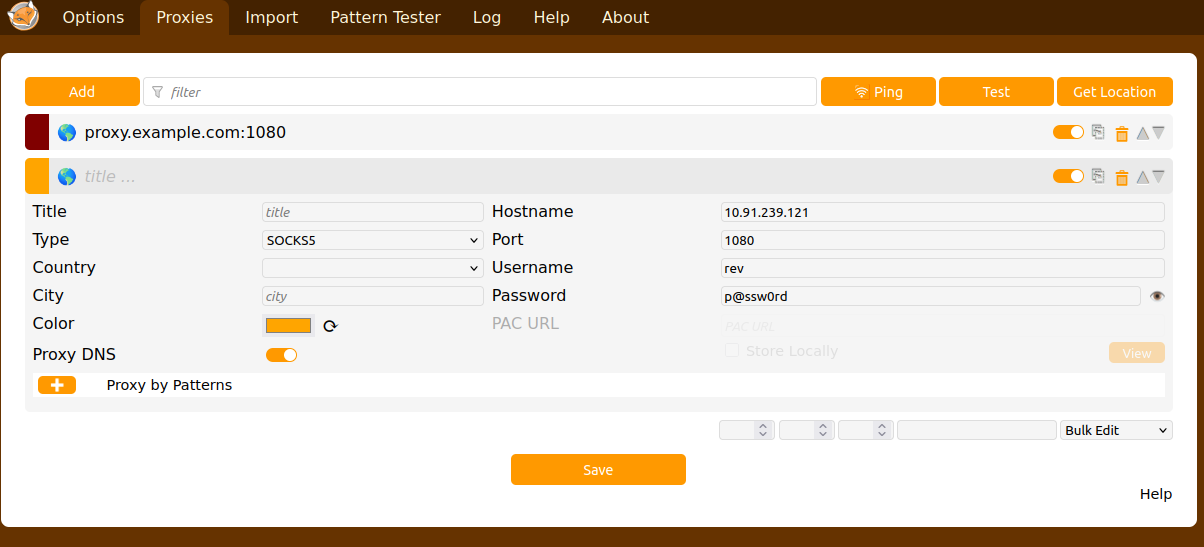This screenshot has height=547, width=1204.
Task: Open the Import tab
Action: [x=271, y=17]
